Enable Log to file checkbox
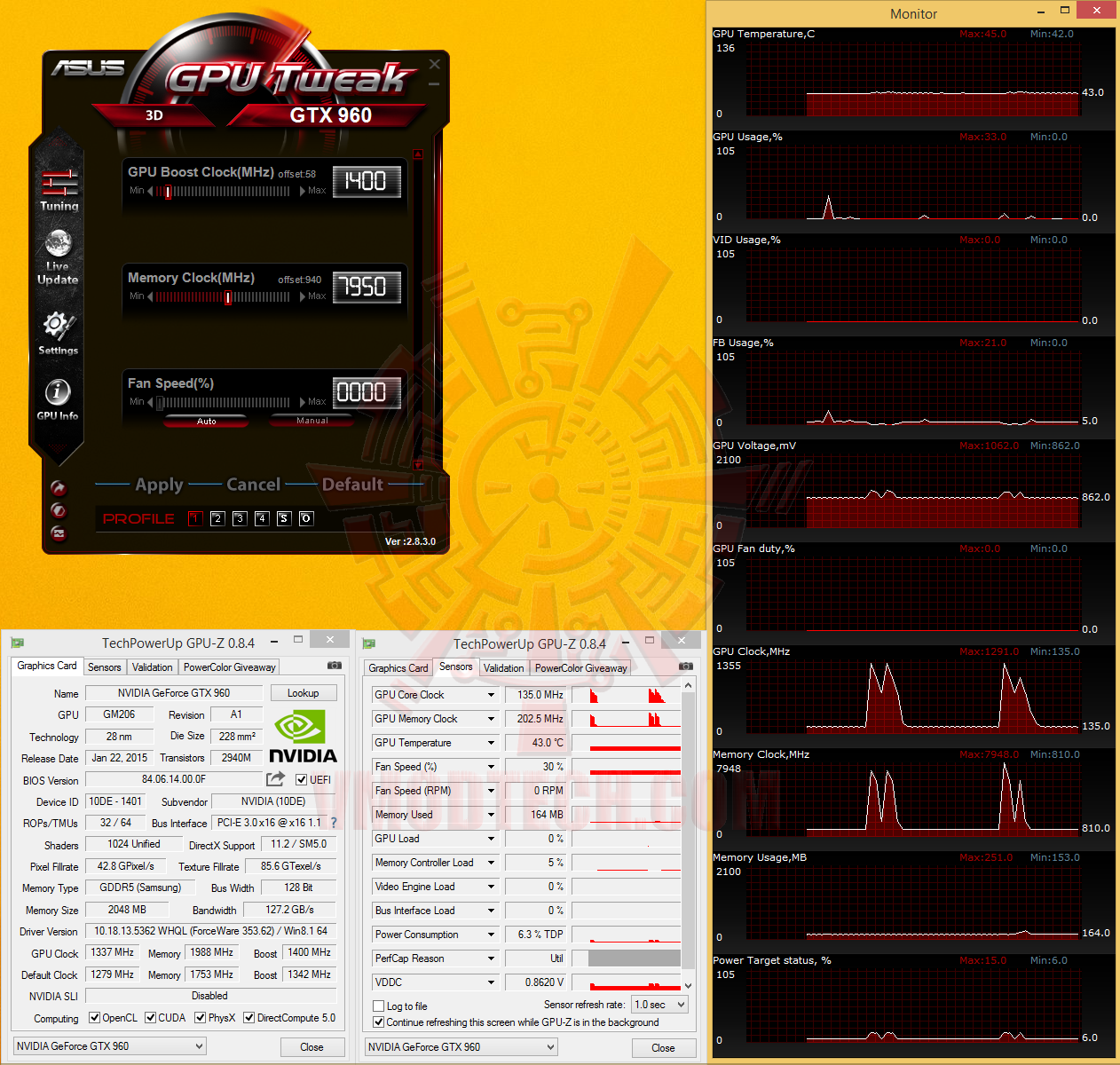Viewport: 1120px width, 1065px height. tap(379, 1006)
